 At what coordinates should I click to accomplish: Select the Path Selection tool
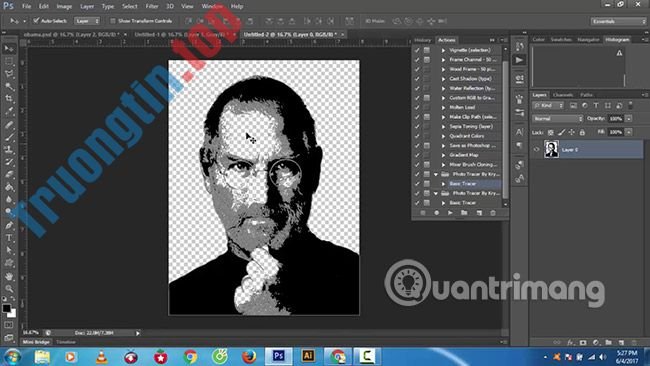[x=9, y=250]
